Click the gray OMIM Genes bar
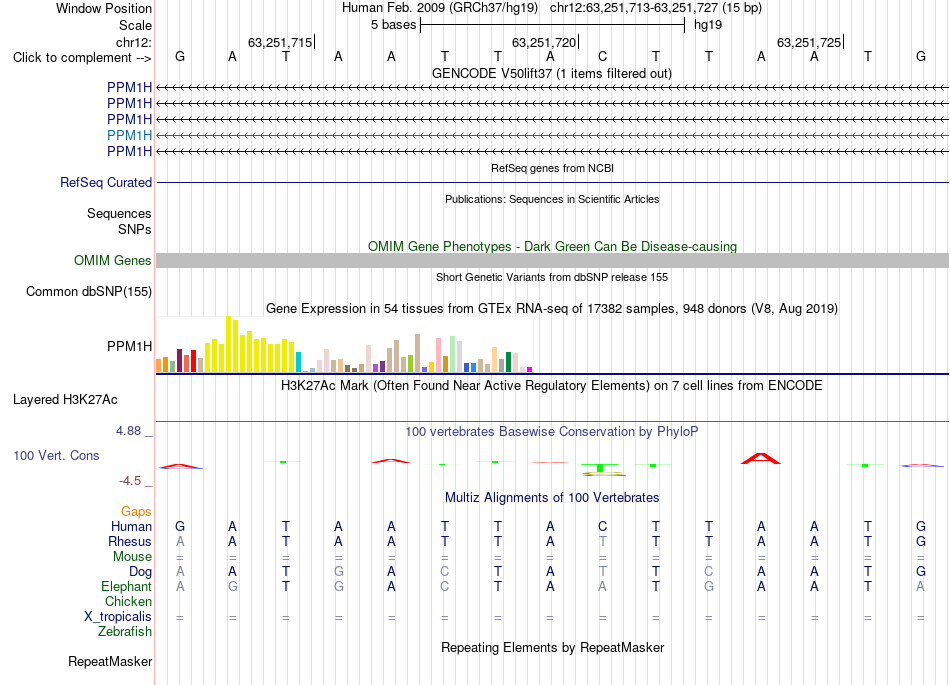The height and width of the screenshot is (685, 950). pos(552,260)
